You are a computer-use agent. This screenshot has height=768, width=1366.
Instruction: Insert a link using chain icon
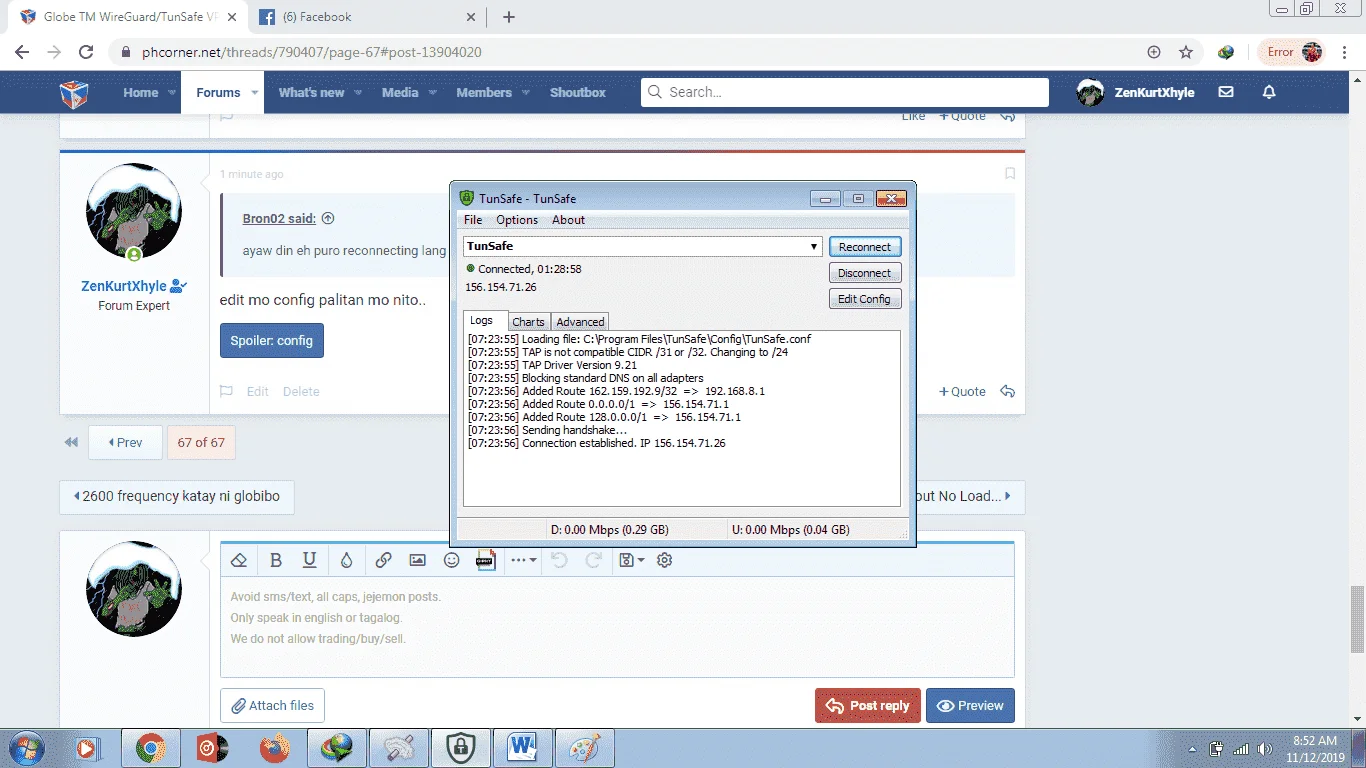(383, 560)
